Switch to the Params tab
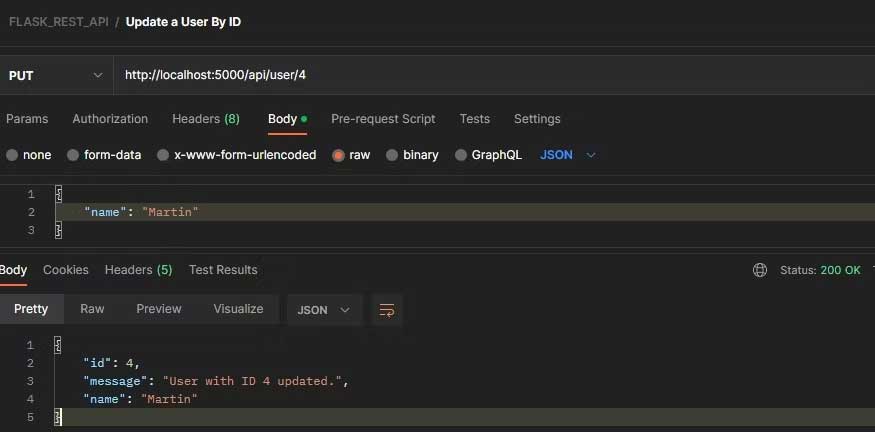875x432 pixels. pyautogui.click(x=27, y=119)
